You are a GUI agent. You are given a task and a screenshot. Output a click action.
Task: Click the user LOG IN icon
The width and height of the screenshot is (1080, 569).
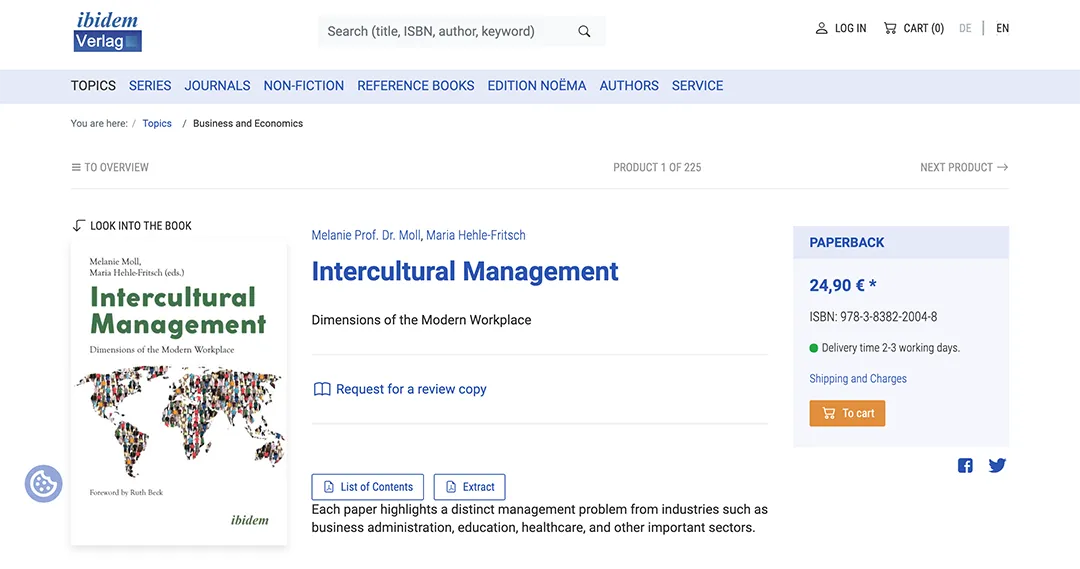[x=821, y=28]
